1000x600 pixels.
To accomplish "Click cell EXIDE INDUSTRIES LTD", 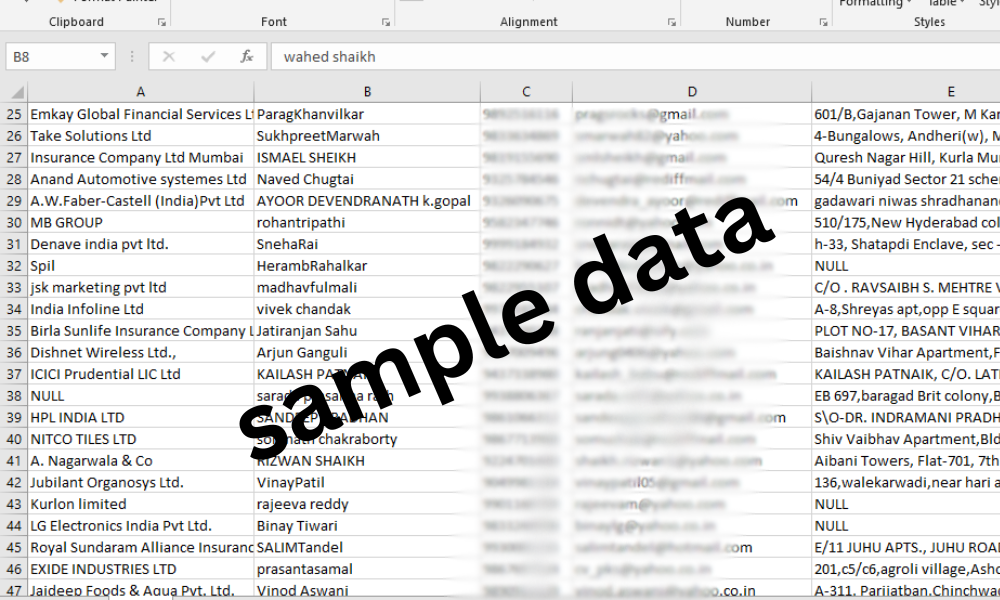I will click(x=140, y=569).
